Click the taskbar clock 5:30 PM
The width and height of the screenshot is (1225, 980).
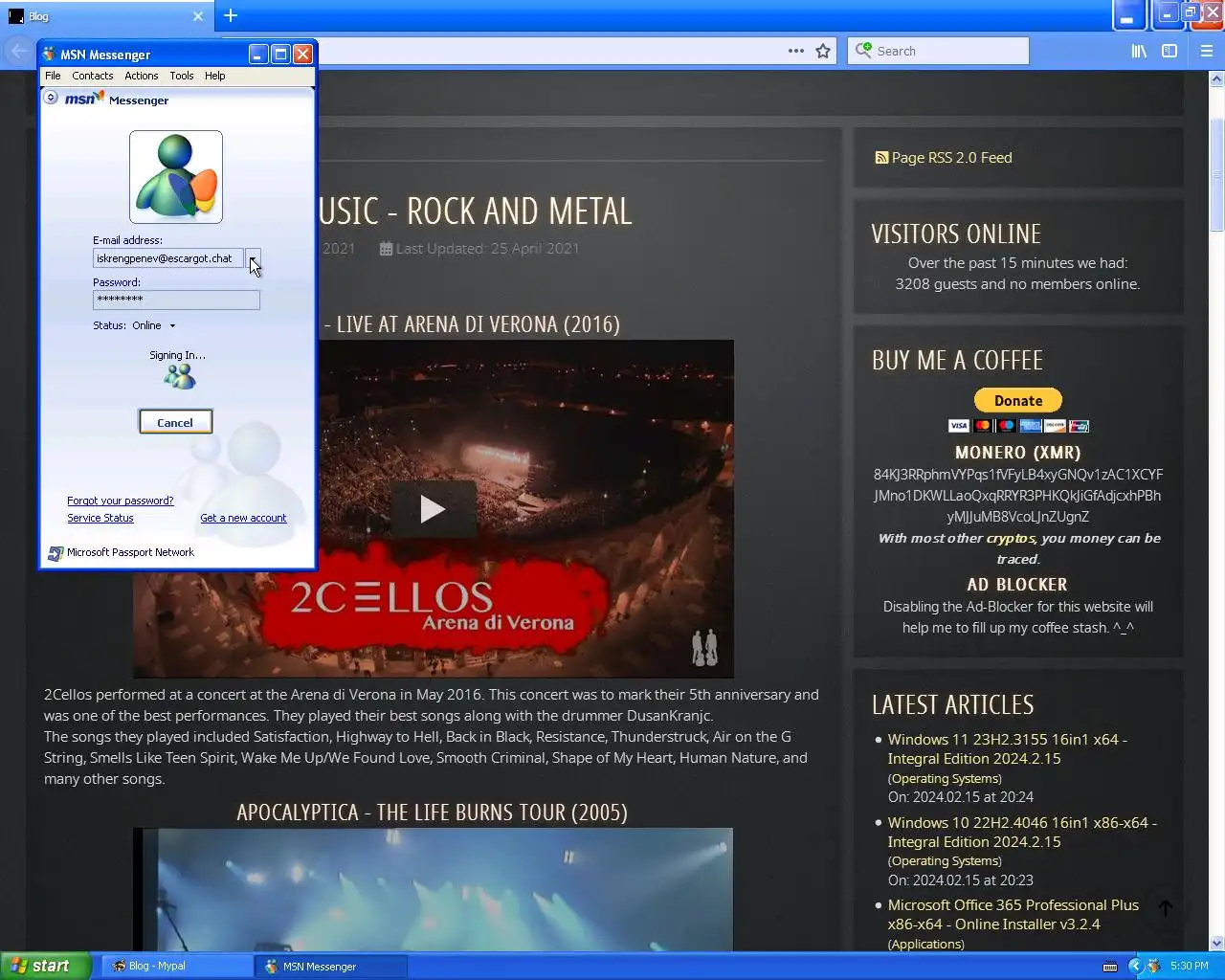click(x=1189, y=967)
